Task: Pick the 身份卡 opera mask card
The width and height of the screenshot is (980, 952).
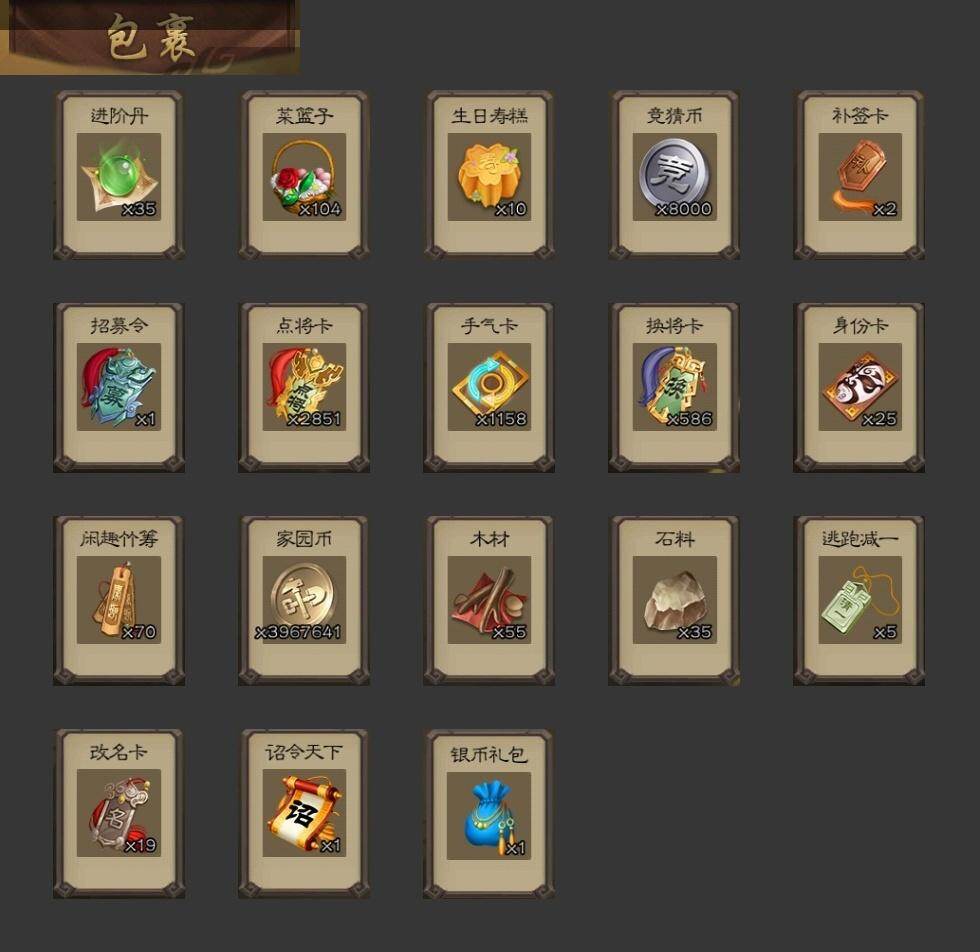Action: [x=860, y=387]
